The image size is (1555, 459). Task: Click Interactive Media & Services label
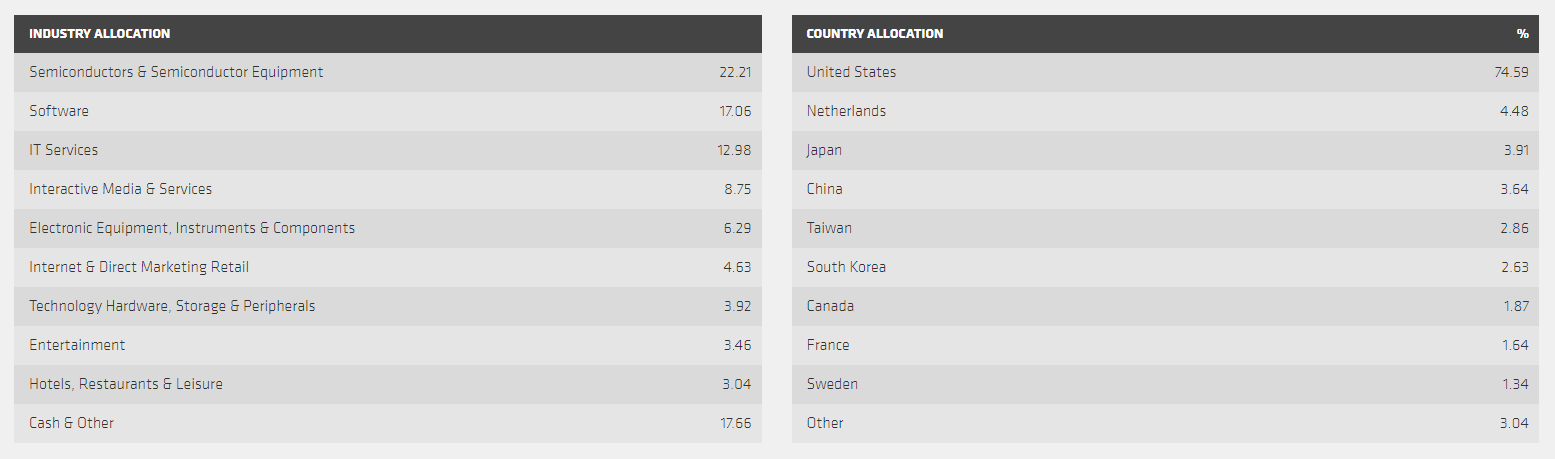pos(121,189)
